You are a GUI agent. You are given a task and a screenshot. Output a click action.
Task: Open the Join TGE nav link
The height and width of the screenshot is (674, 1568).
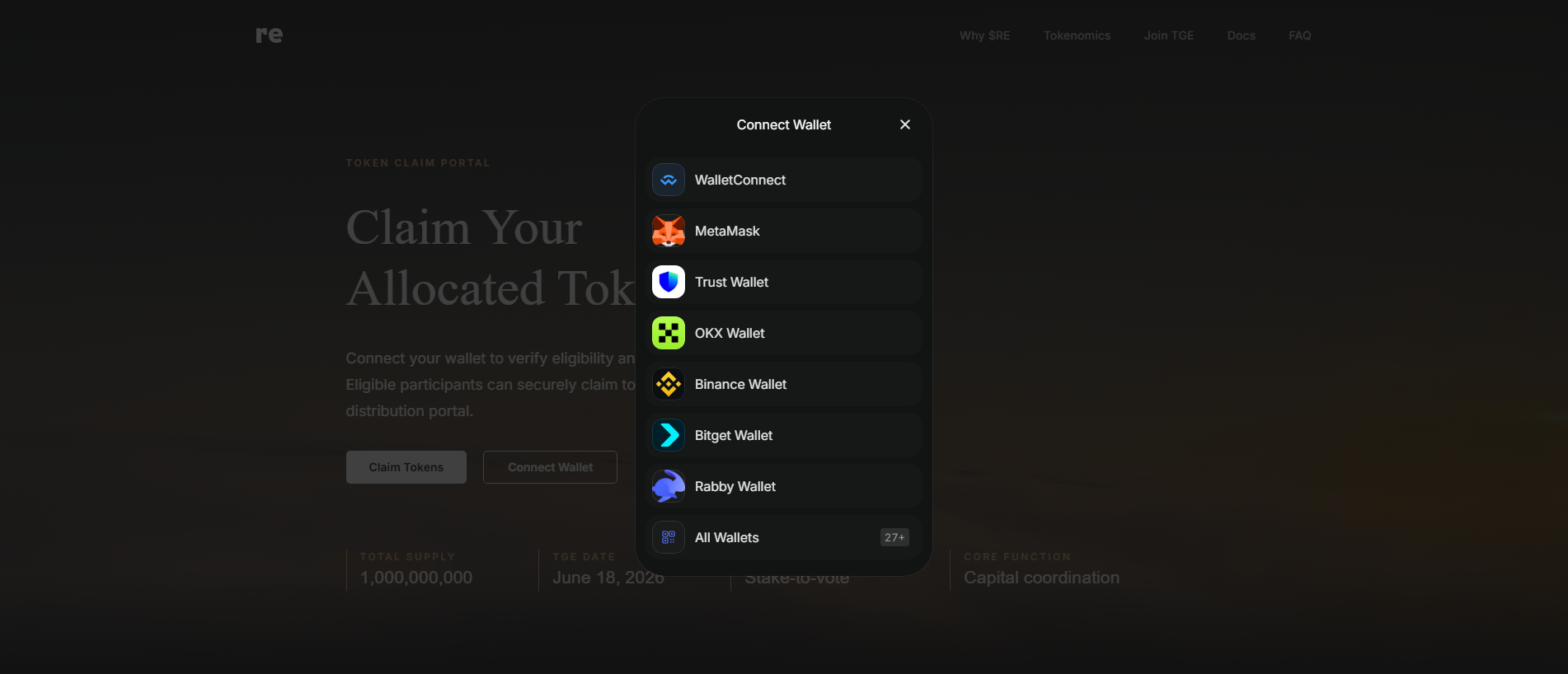1168,35
